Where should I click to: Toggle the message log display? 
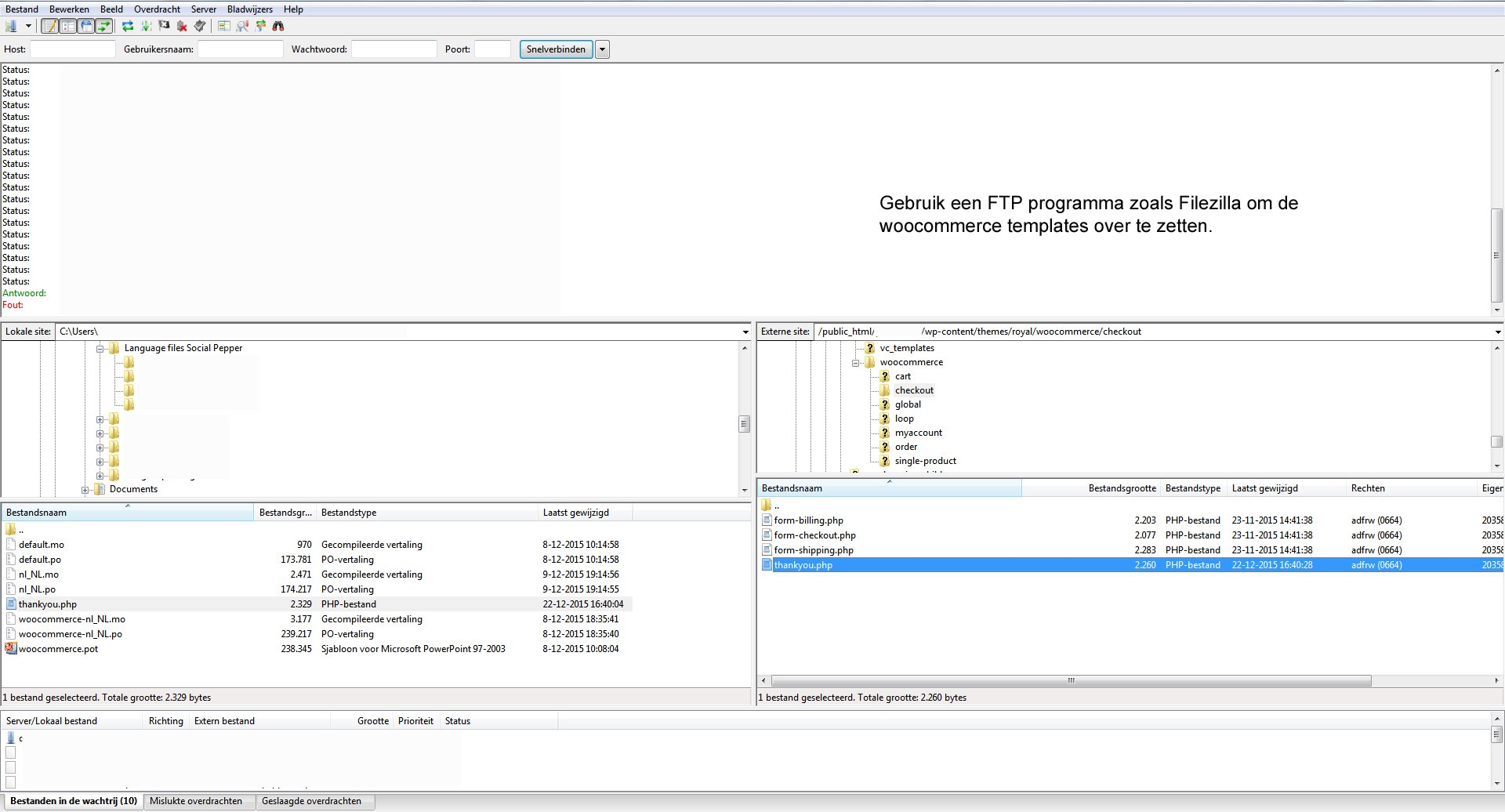[x=49, y=26]
